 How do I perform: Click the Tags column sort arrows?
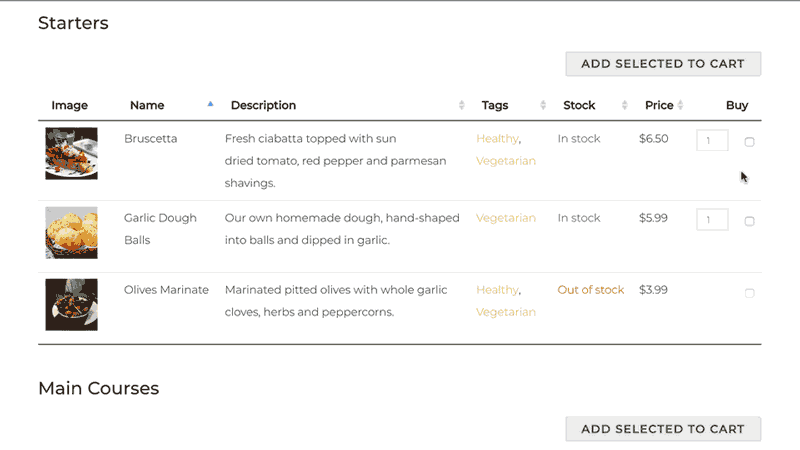543,105
